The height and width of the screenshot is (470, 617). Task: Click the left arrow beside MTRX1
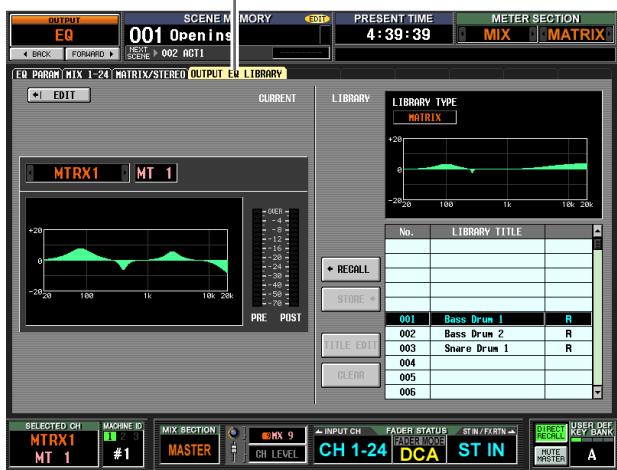click(30, 173)
